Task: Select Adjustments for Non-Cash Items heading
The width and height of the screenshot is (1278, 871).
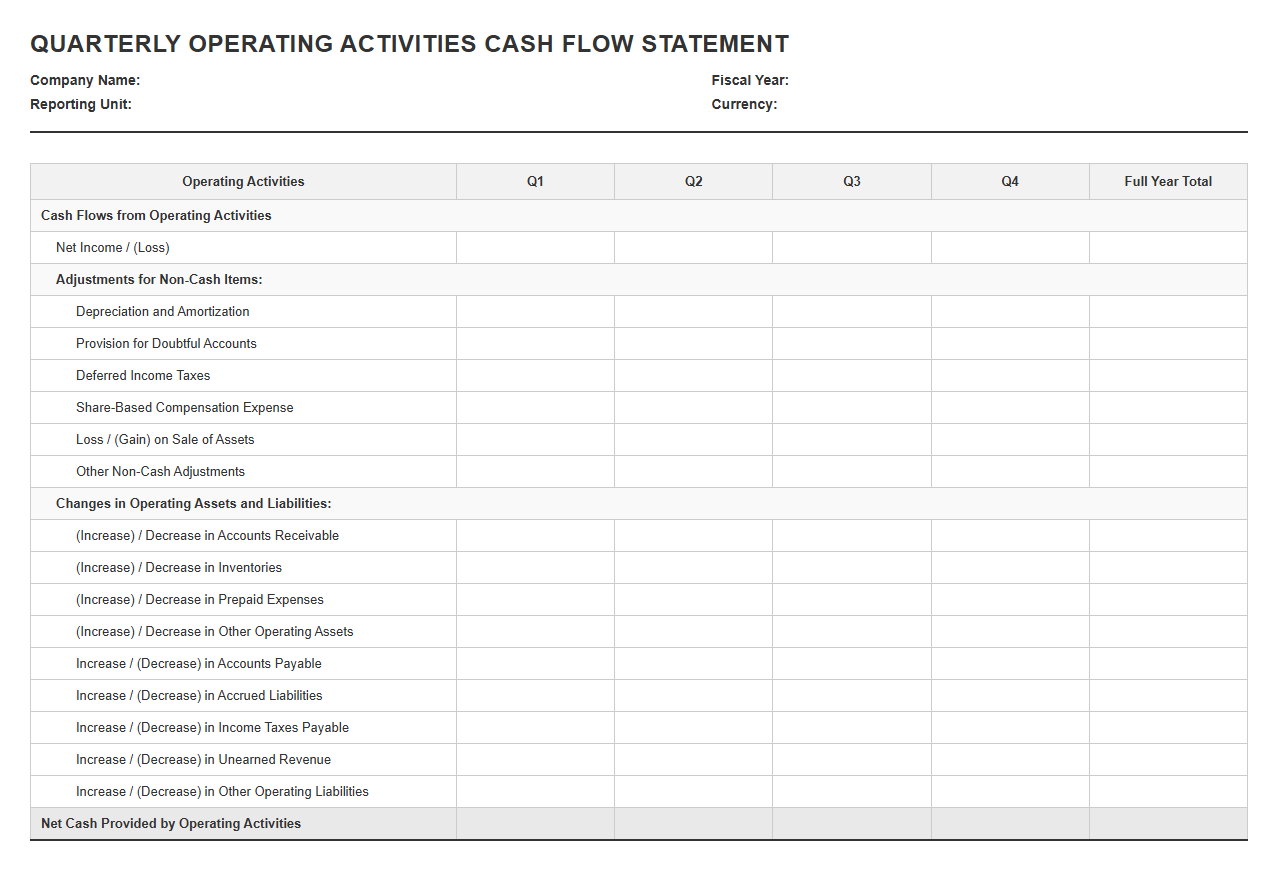Action: tap(159, 279)
